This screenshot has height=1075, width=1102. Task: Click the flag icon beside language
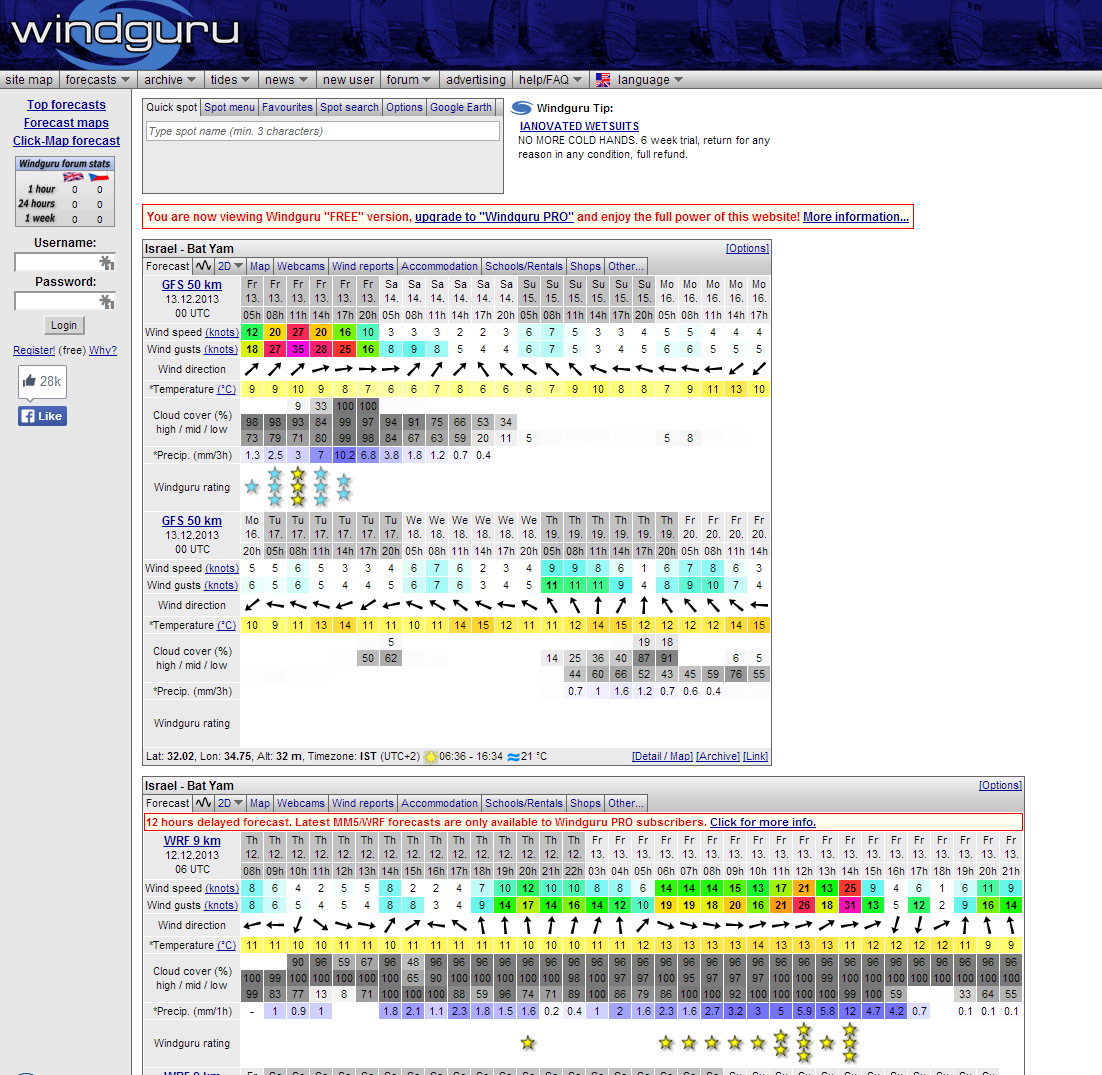coord(603,80)
